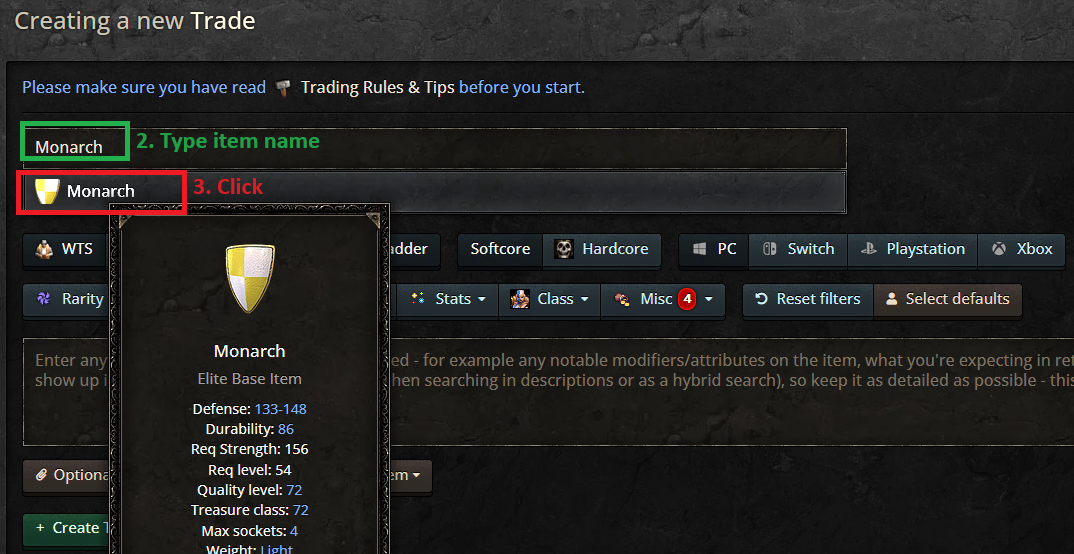
Task: Select Softcore mode
Action: point(500,249)
